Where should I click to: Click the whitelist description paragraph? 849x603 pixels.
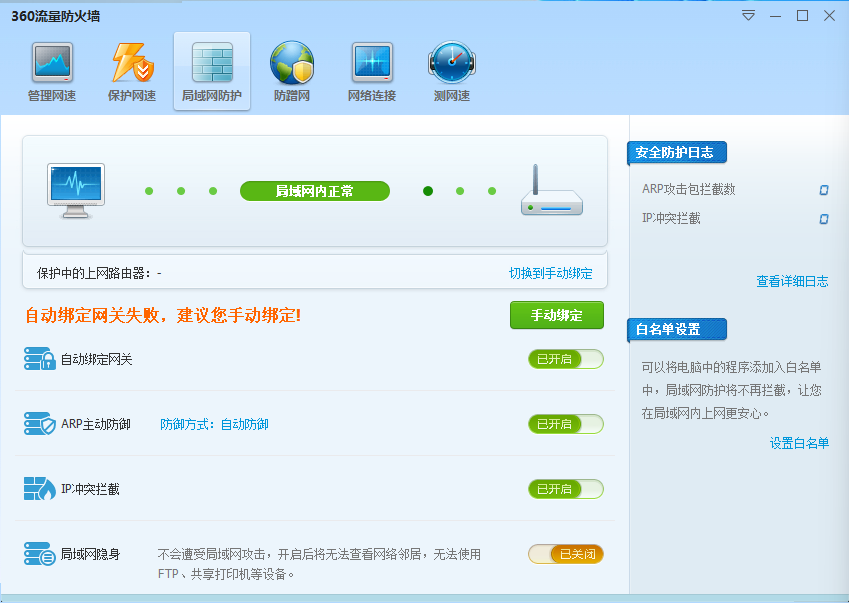pyautogui.click(x=732, y=390)
